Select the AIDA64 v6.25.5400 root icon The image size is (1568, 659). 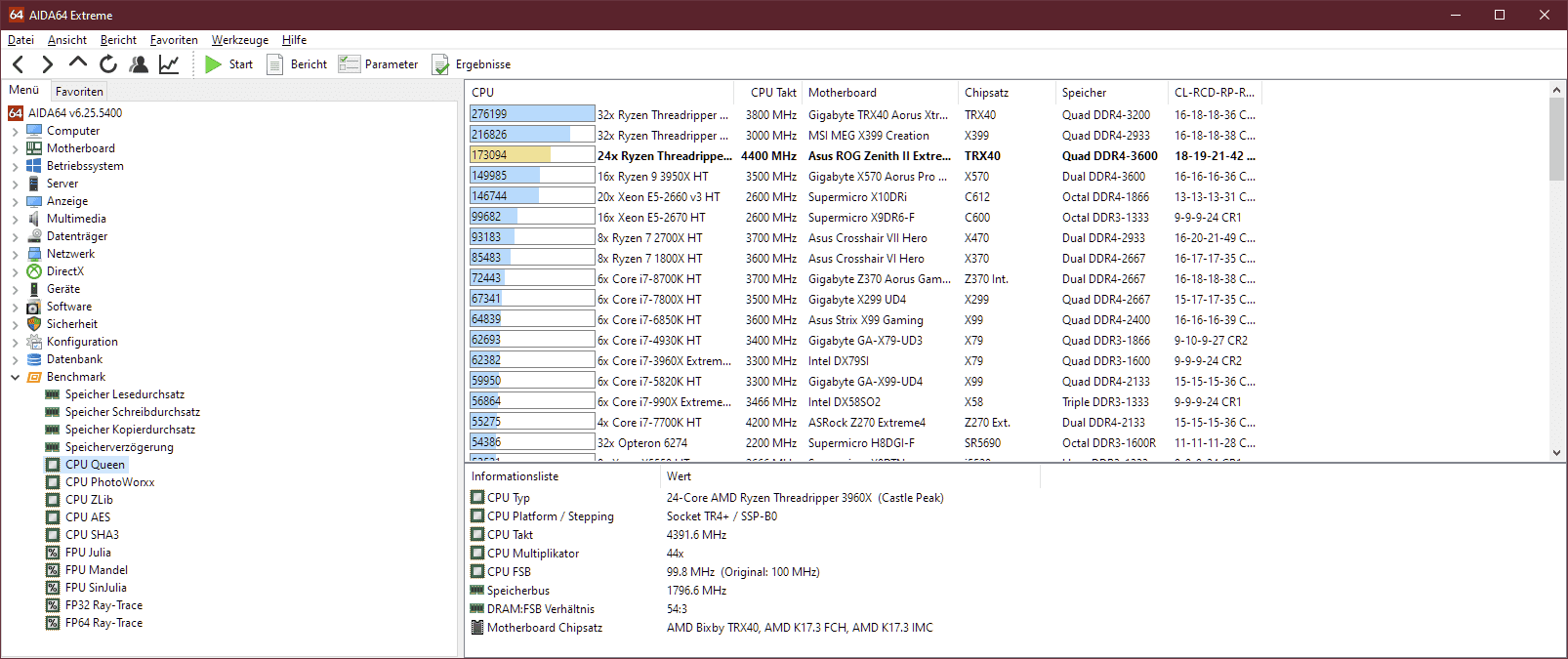point(16,113)
